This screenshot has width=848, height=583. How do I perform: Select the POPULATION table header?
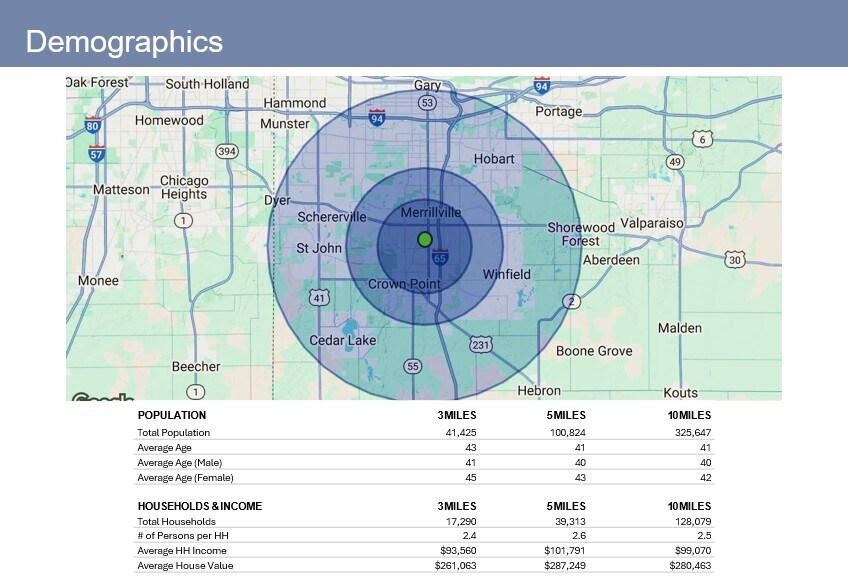pyautogui.click(x=172, y=415)
